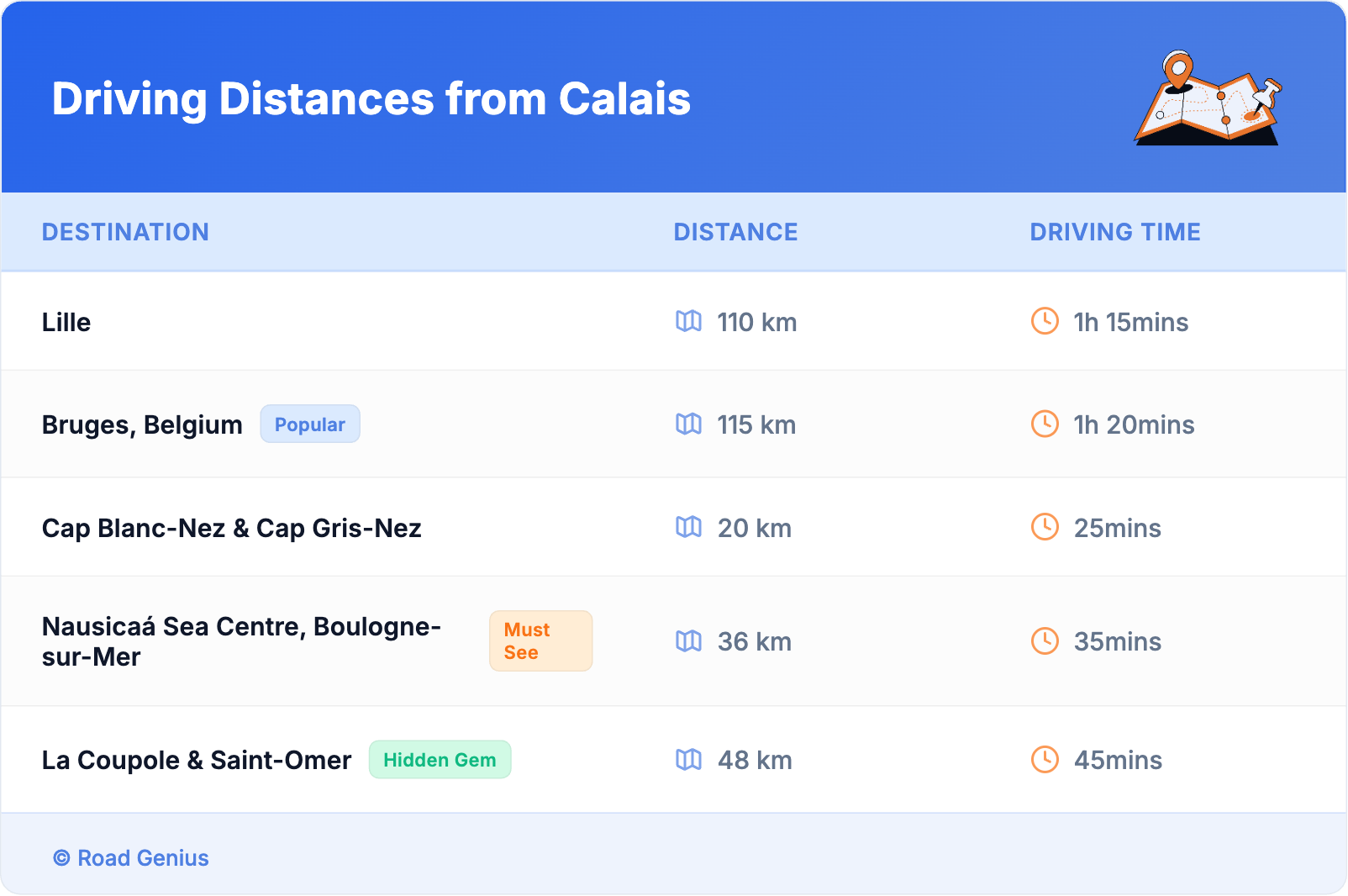Select the Distance column header
Viewport: 1348px width, 896px height.
pos(735,232)
